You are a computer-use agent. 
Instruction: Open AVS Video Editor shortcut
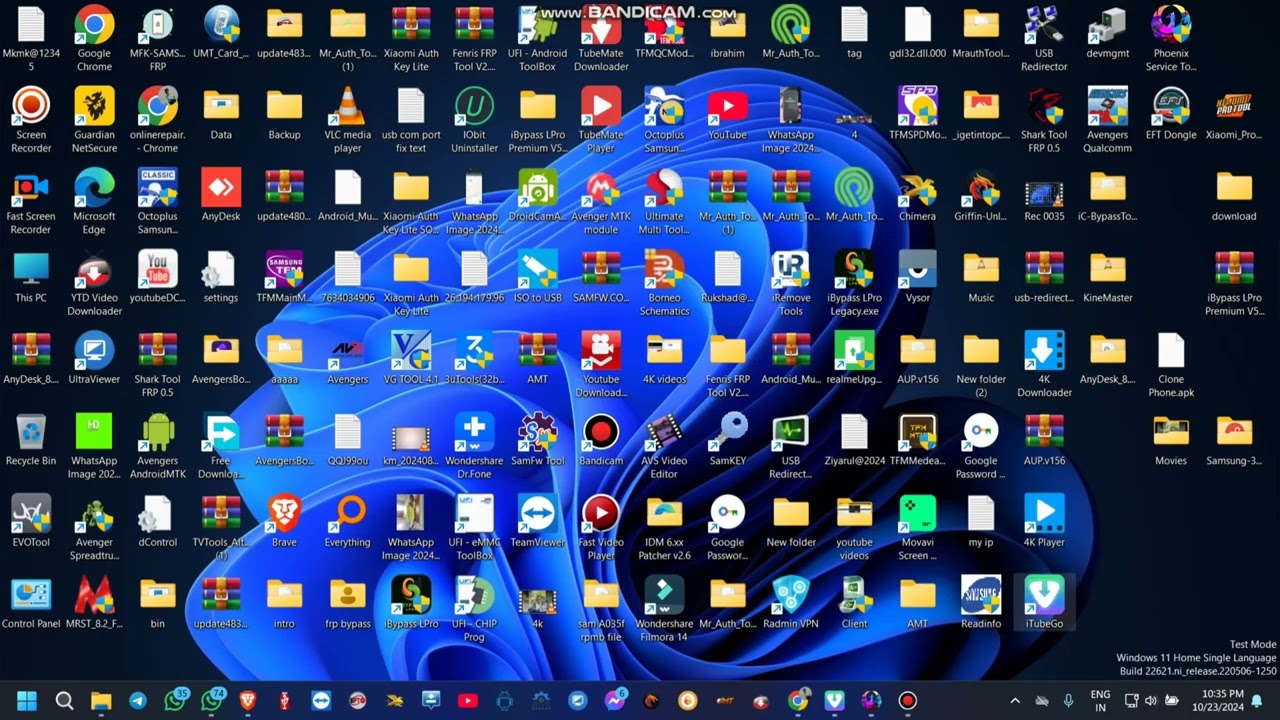[x=664, y=447]
